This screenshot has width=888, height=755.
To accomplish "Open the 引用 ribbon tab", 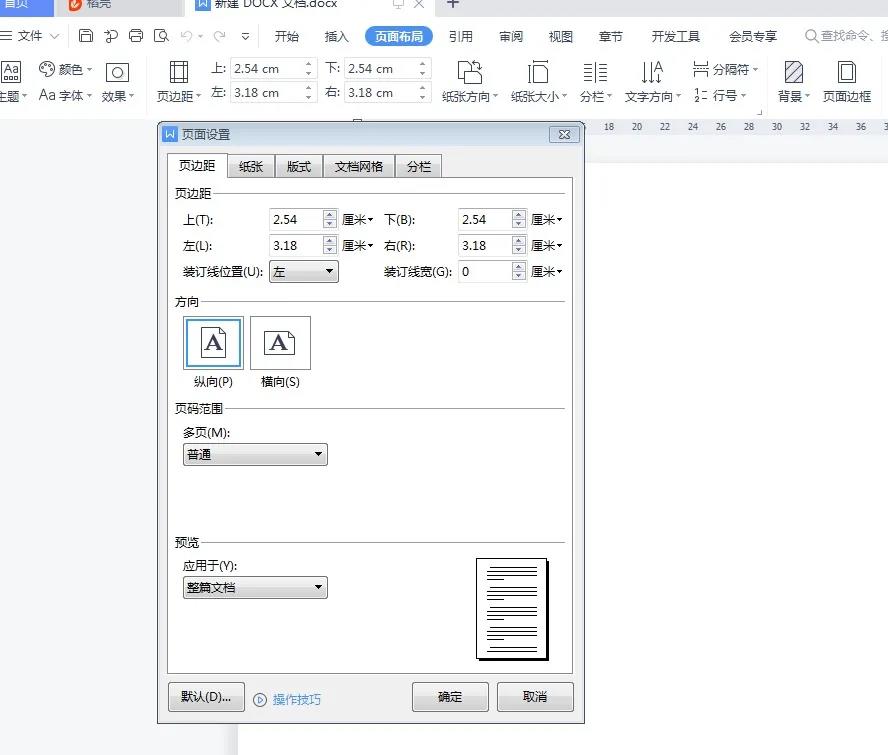I will pos(461,36).
